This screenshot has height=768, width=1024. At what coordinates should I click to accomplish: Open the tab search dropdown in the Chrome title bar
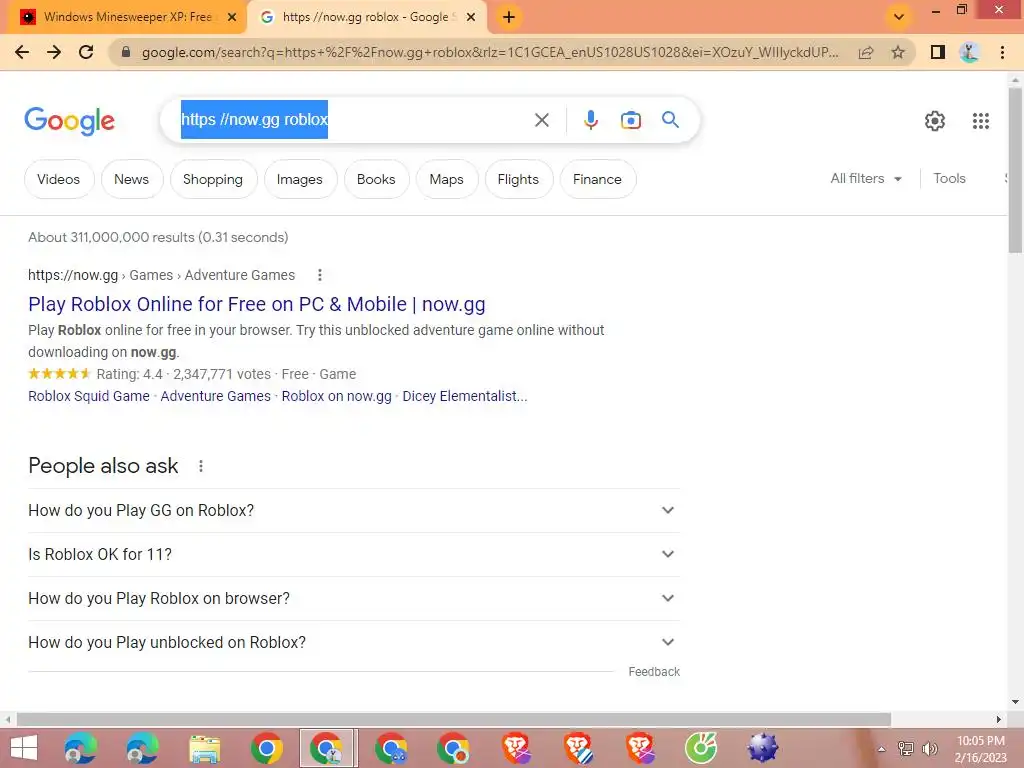point(899,17)
